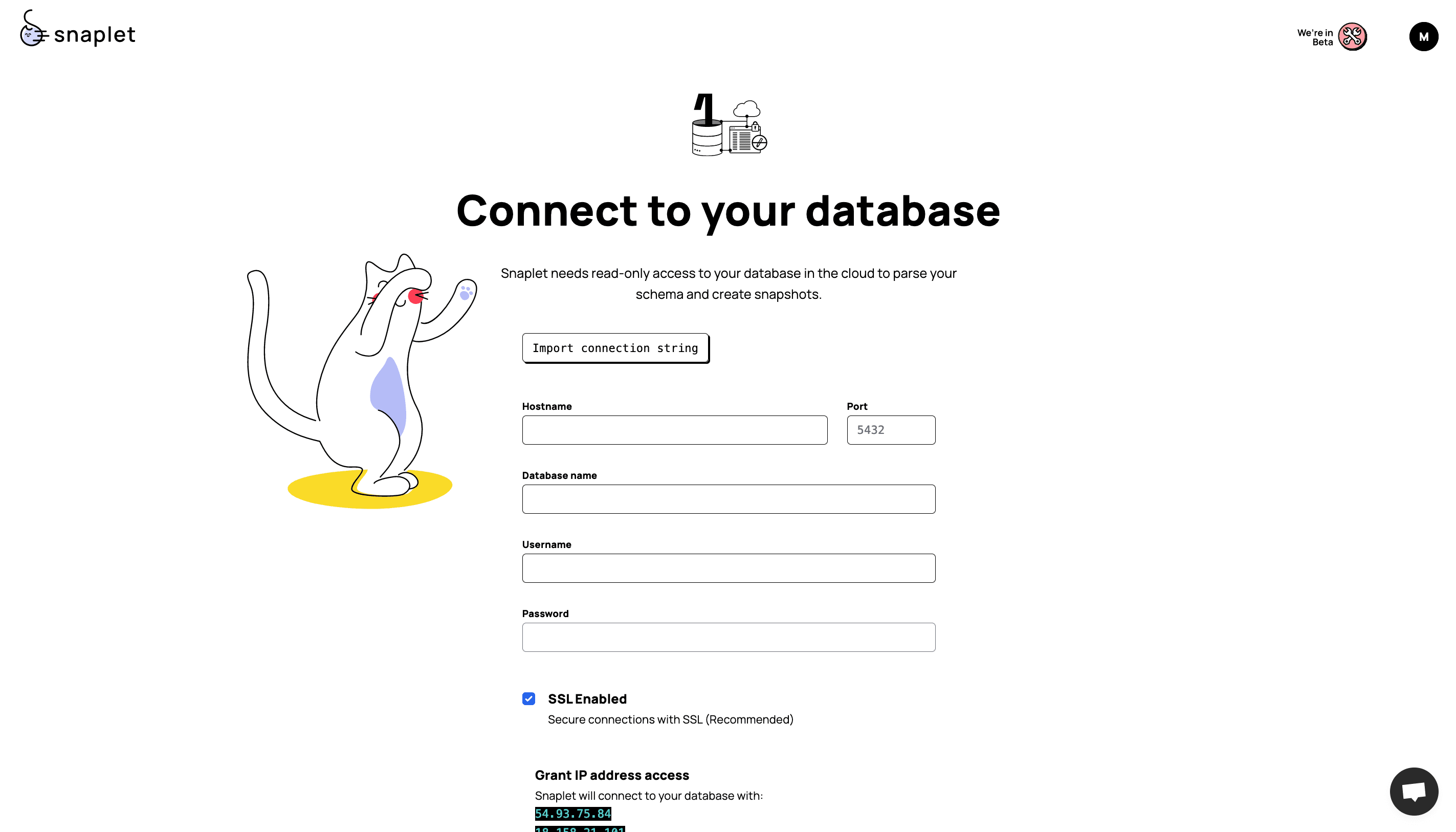Click the Username input field
This screenshot has width=1456, height=832.
pos(729,568)
